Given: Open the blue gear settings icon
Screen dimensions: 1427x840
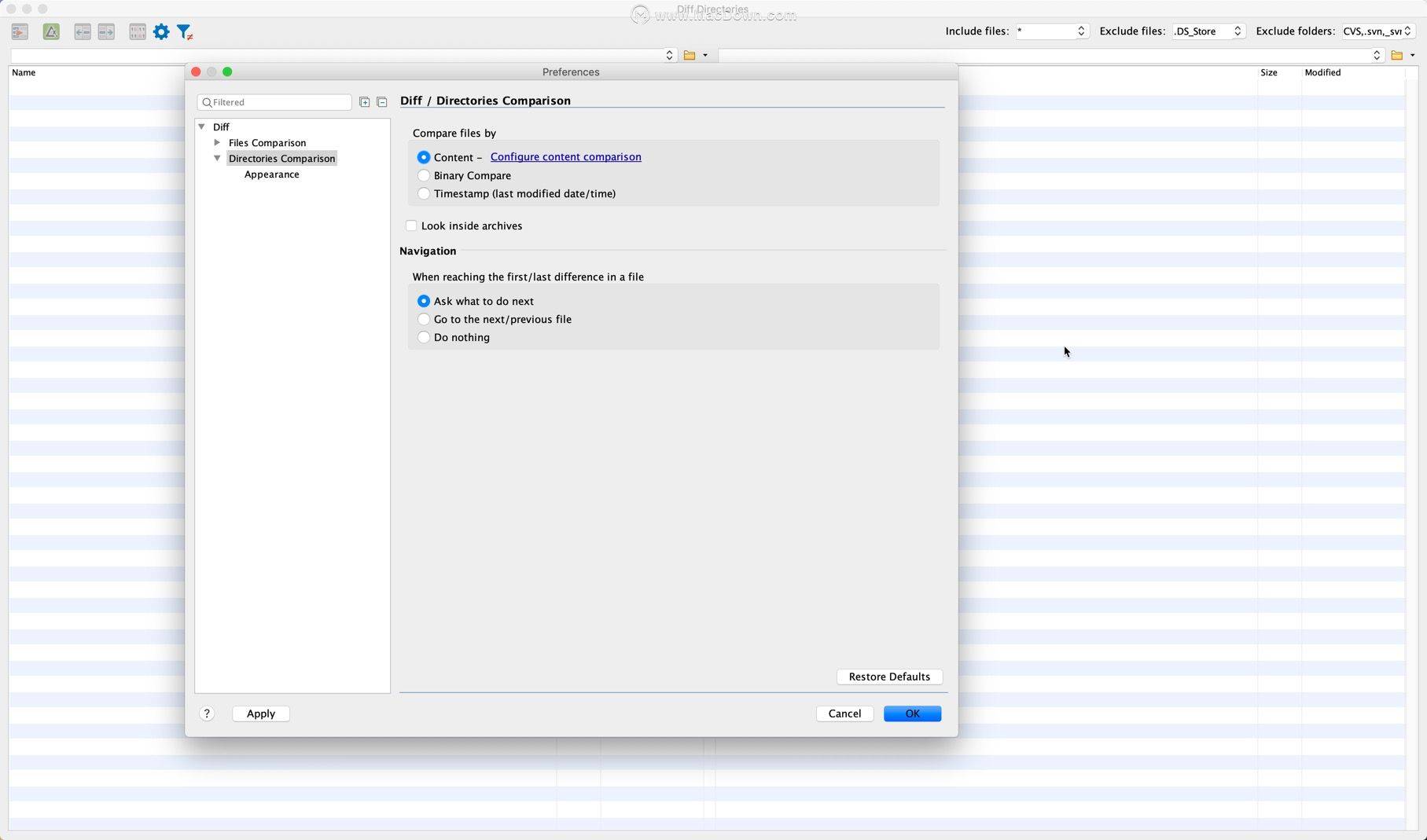Looking at the screenshot, I should (161, 31).
